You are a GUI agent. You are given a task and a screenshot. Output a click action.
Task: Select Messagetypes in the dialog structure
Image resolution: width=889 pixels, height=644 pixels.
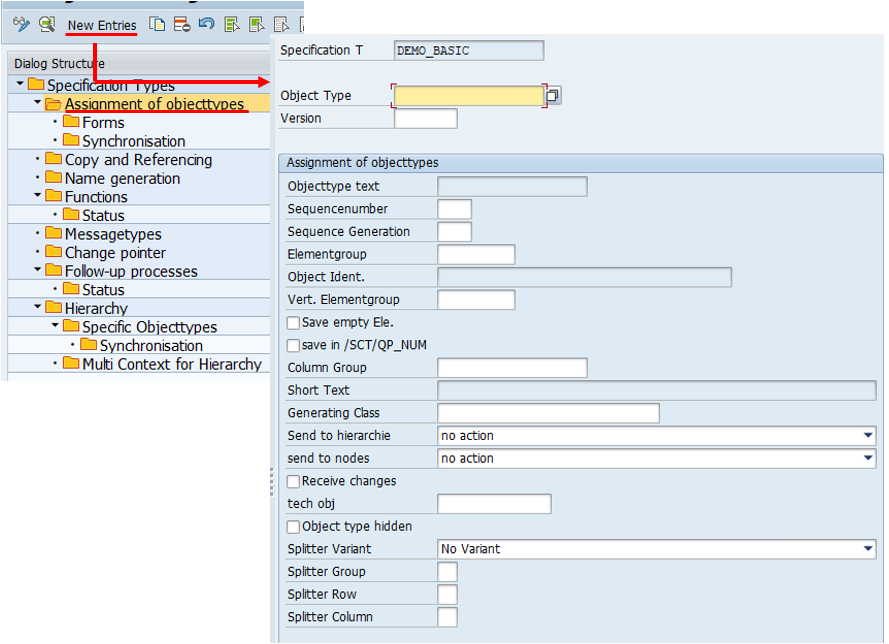click(112, 234)
